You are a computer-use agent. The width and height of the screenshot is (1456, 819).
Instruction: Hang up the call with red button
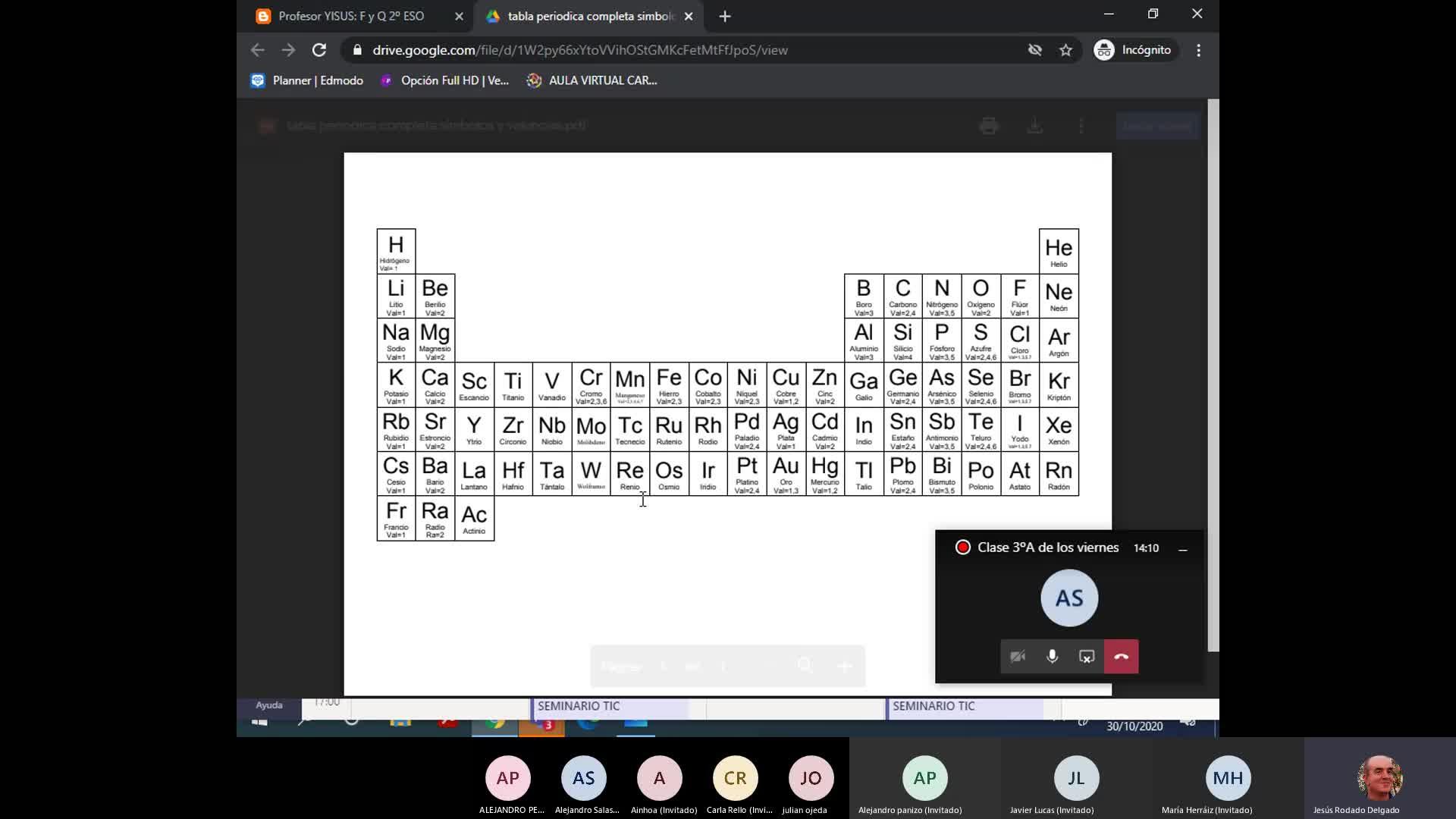(1121, 657)
